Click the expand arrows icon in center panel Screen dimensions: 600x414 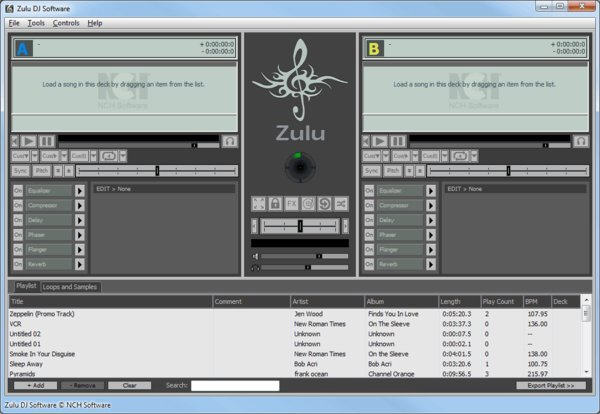259,204
